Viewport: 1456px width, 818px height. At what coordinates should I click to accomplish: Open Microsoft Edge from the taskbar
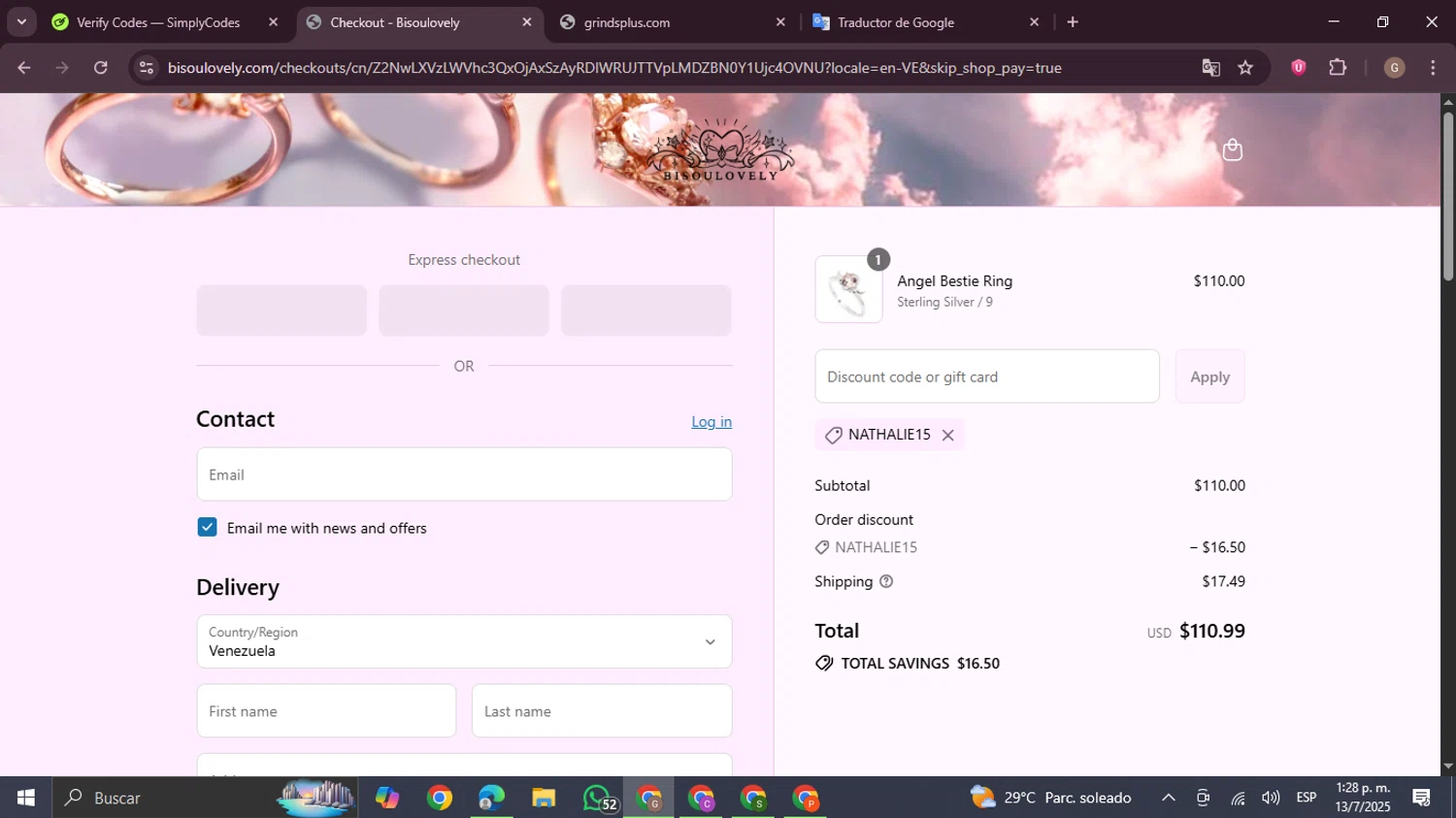tap(491, 798)
